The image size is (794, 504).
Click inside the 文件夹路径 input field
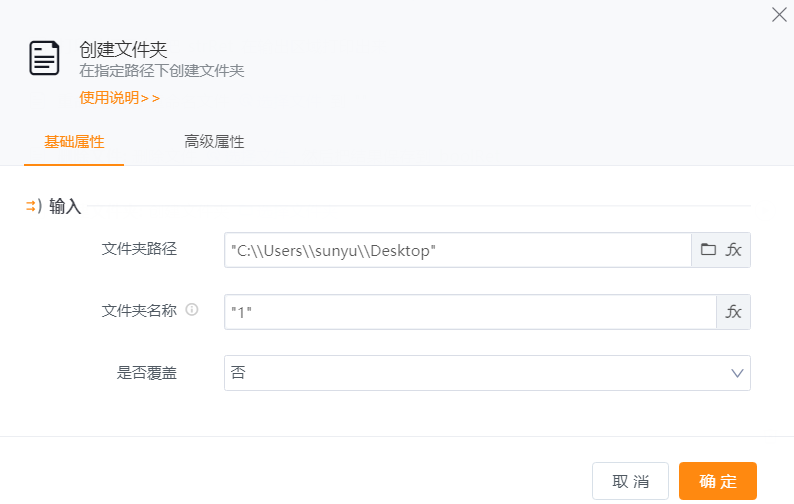click(457, 250)
